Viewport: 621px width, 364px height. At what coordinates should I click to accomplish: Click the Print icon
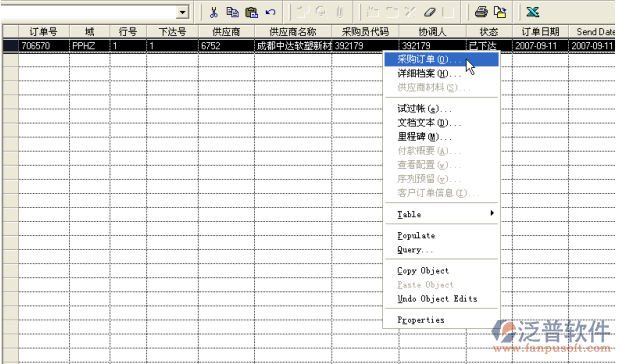[x=481, y=12]
